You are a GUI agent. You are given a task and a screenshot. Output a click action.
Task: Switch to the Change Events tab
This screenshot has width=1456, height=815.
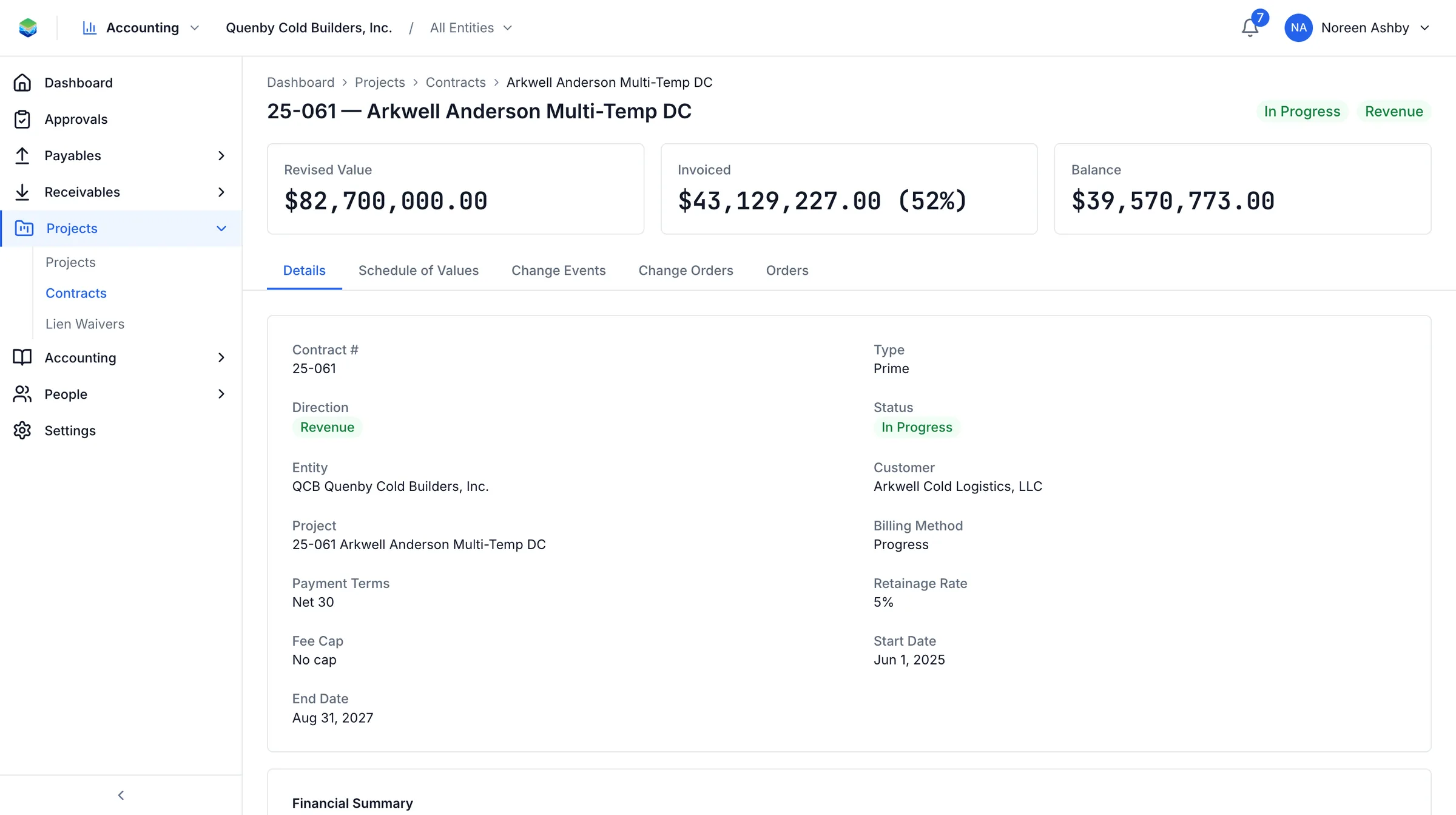[x=558, y=270]
